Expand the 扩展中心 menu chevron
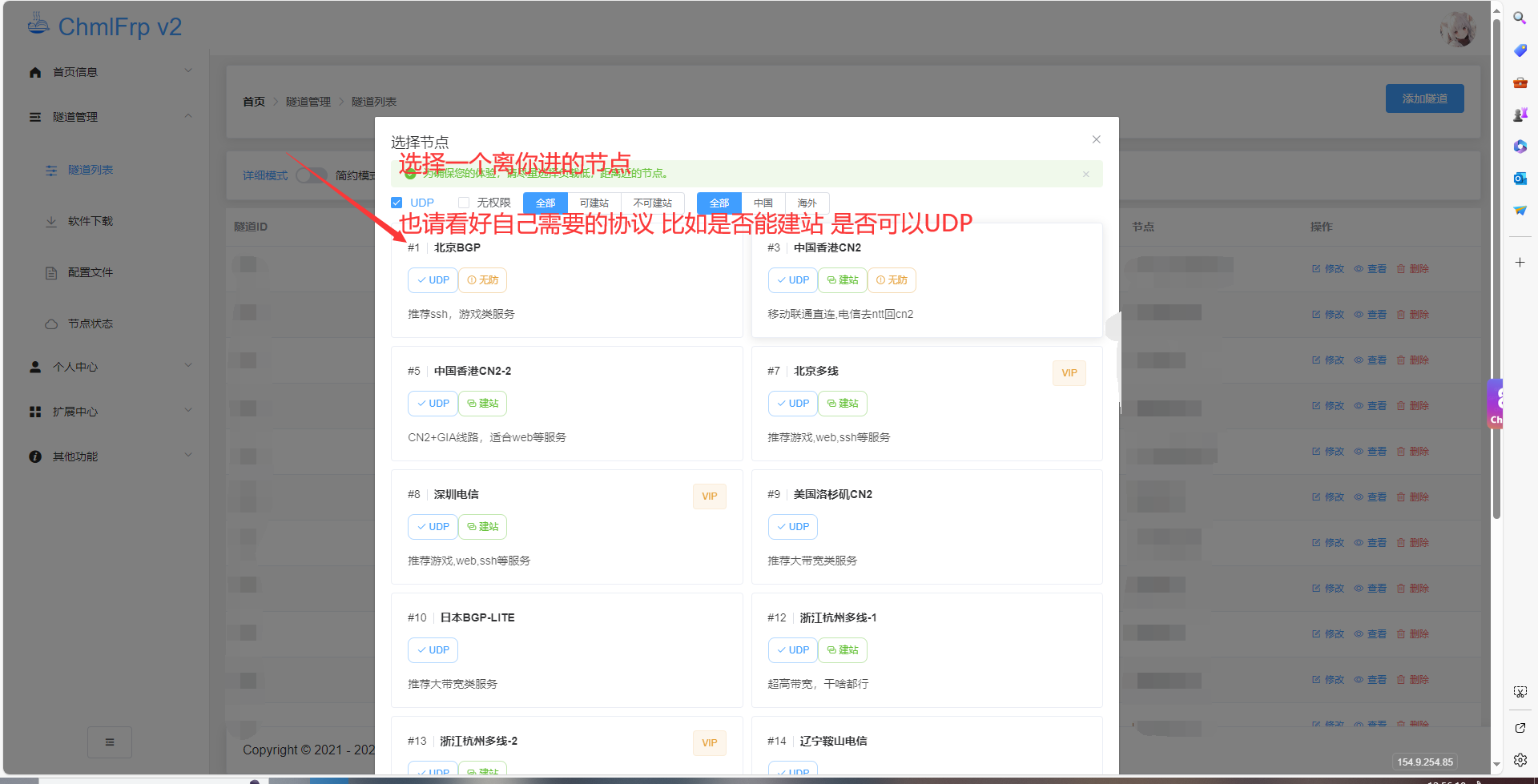Viewport: 1538px width, 784px height. (188, 410)
